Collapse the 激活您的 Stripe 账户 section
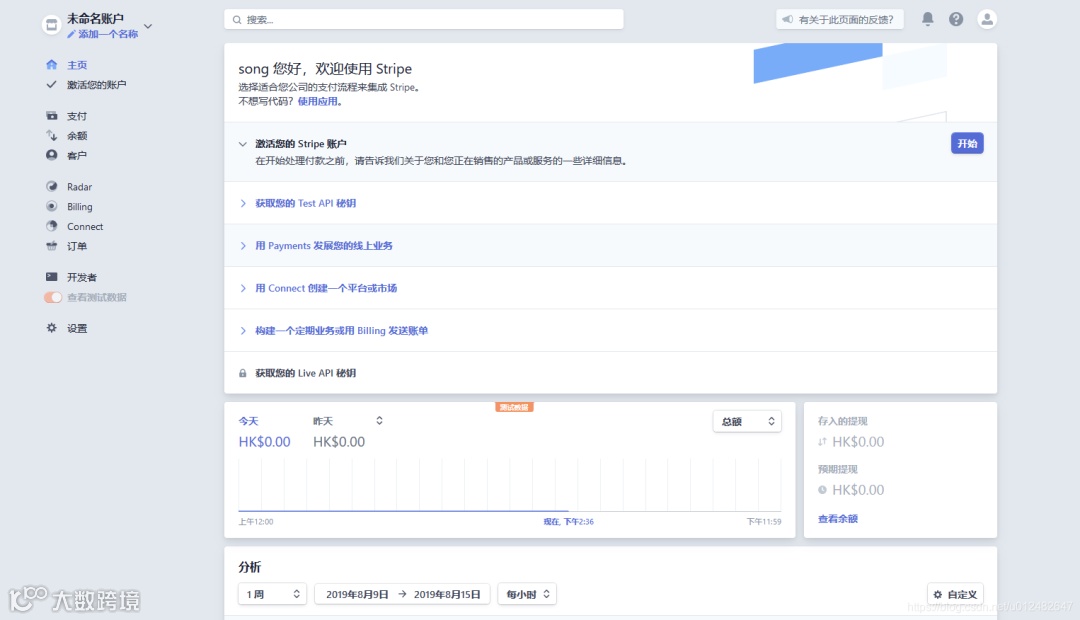Image resolution: width=1080 pixels, height=620 pixels. pyautogui.click(x=242, y=144)
